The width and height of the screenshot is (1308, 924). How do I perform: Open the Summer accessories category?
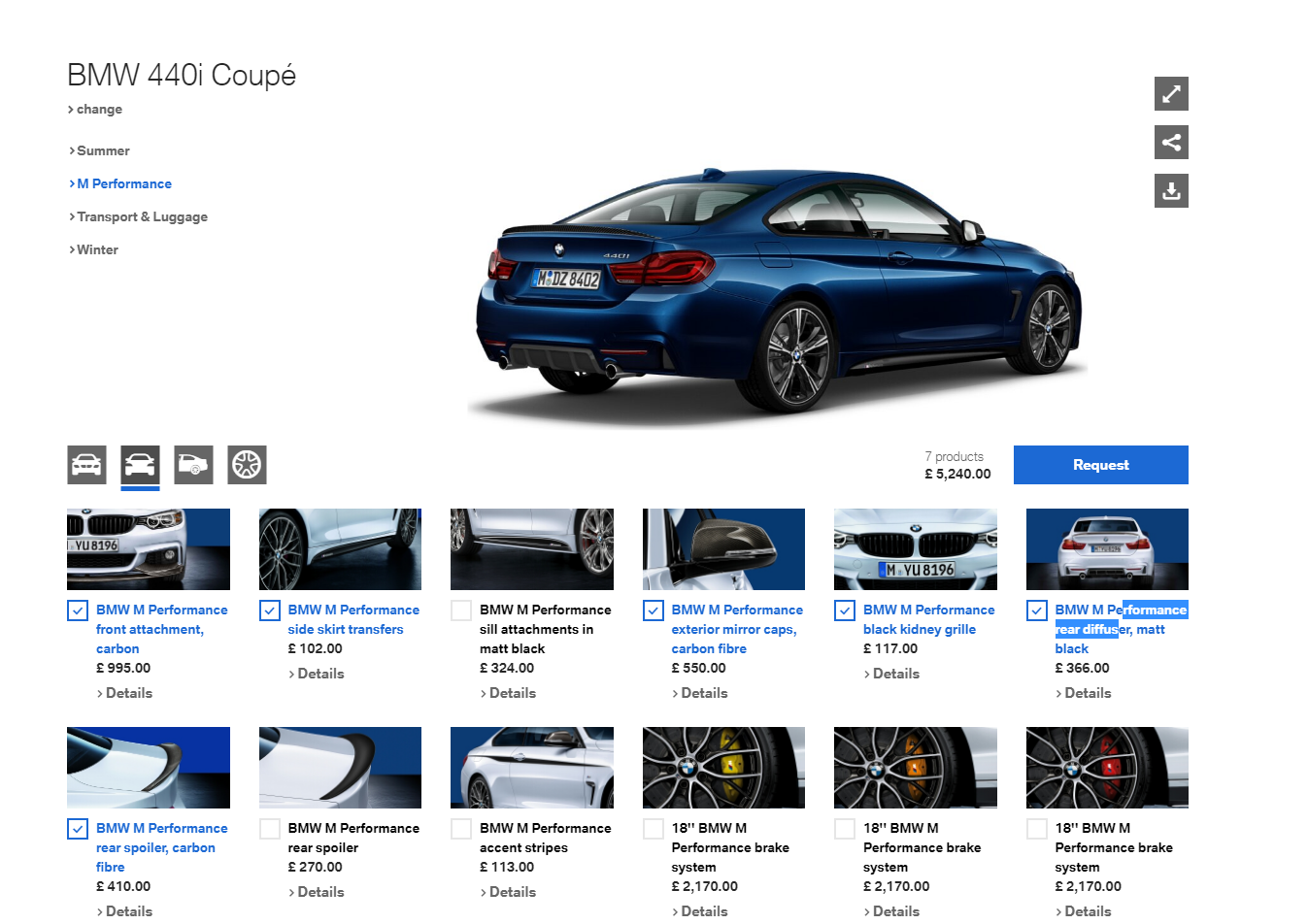pyautogui.click(x=99, y=150)
